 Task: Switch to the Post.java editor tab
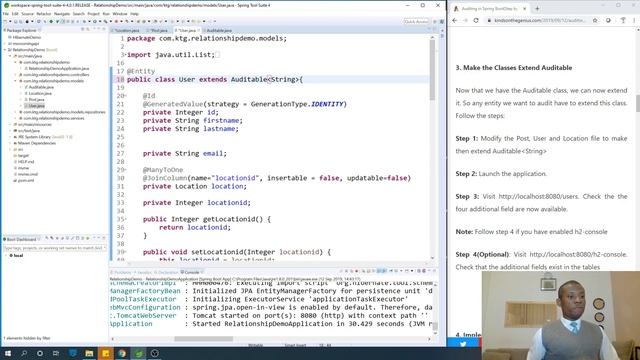click(158, 31)
